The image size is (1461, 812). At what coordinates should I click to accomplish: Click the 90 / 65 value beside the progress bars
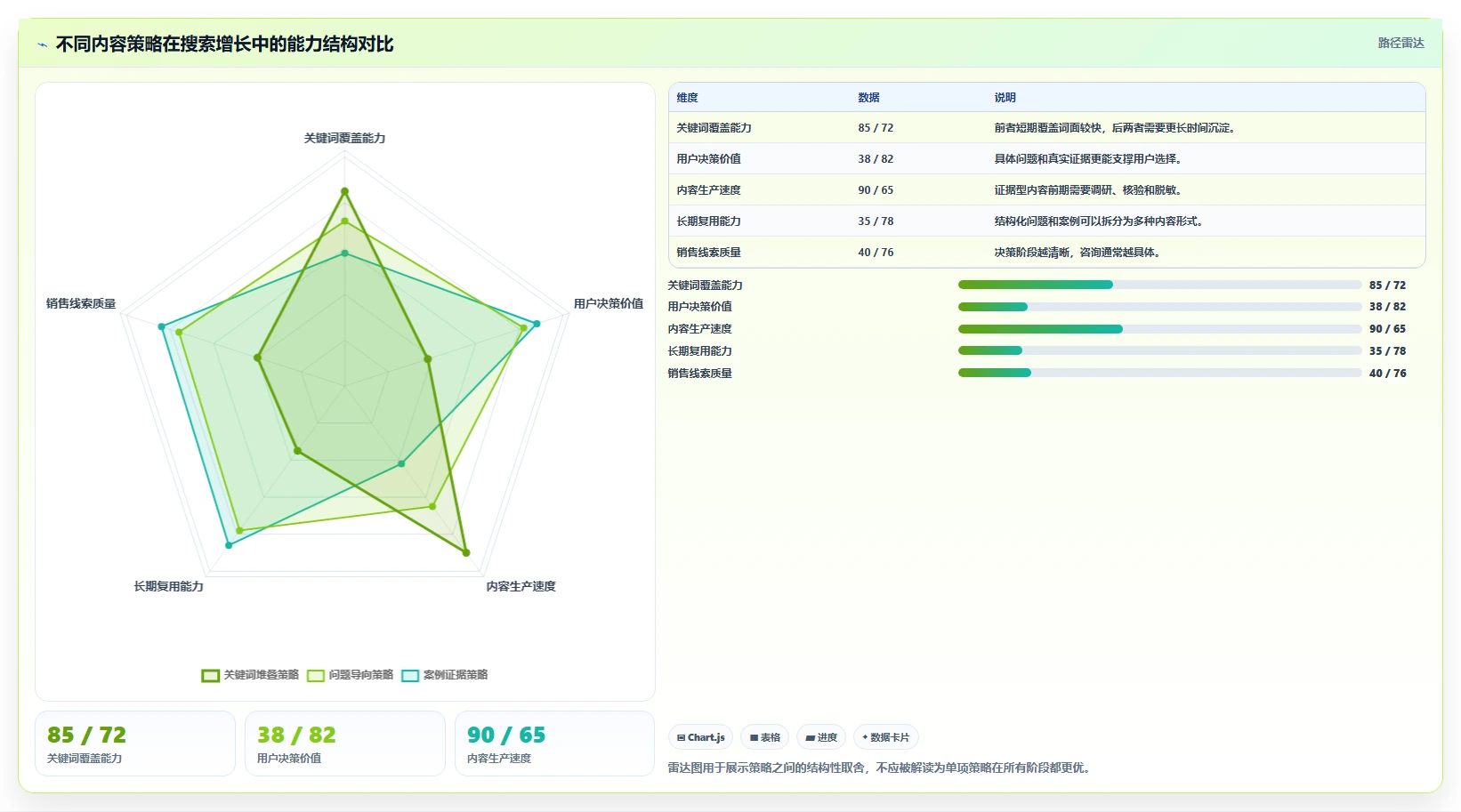click(1387, 329)
